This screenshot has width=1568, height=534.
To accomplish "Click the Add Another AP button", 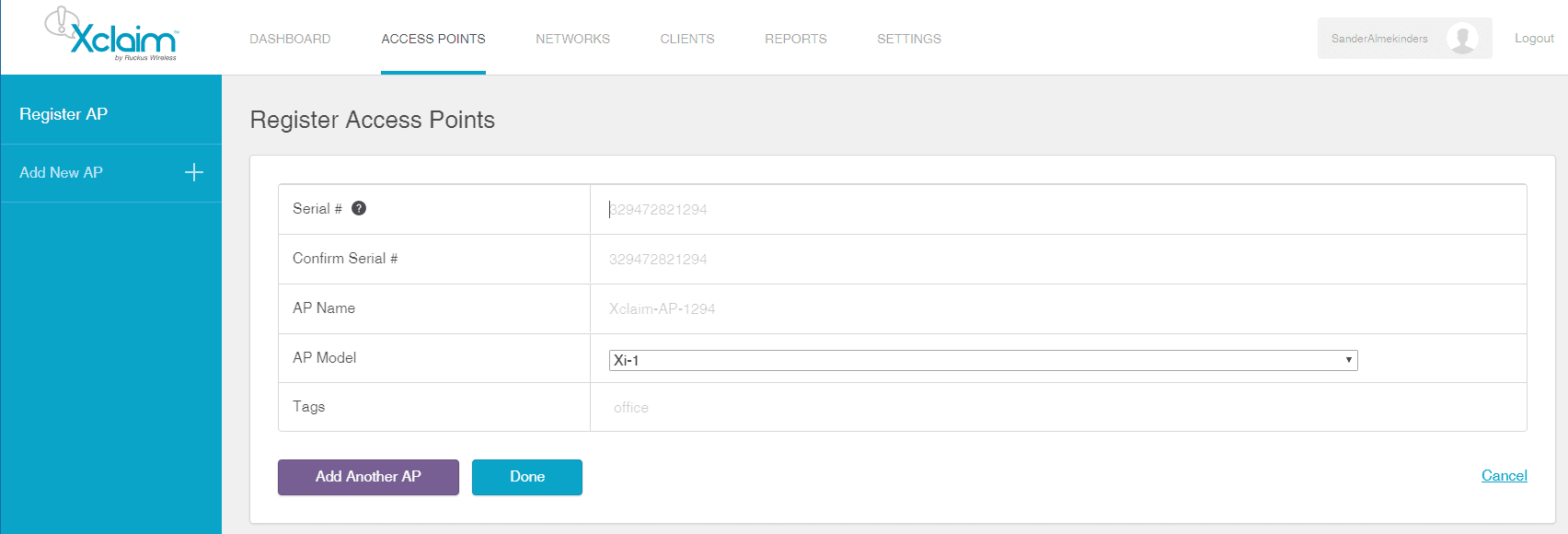I will click(368, 477).
